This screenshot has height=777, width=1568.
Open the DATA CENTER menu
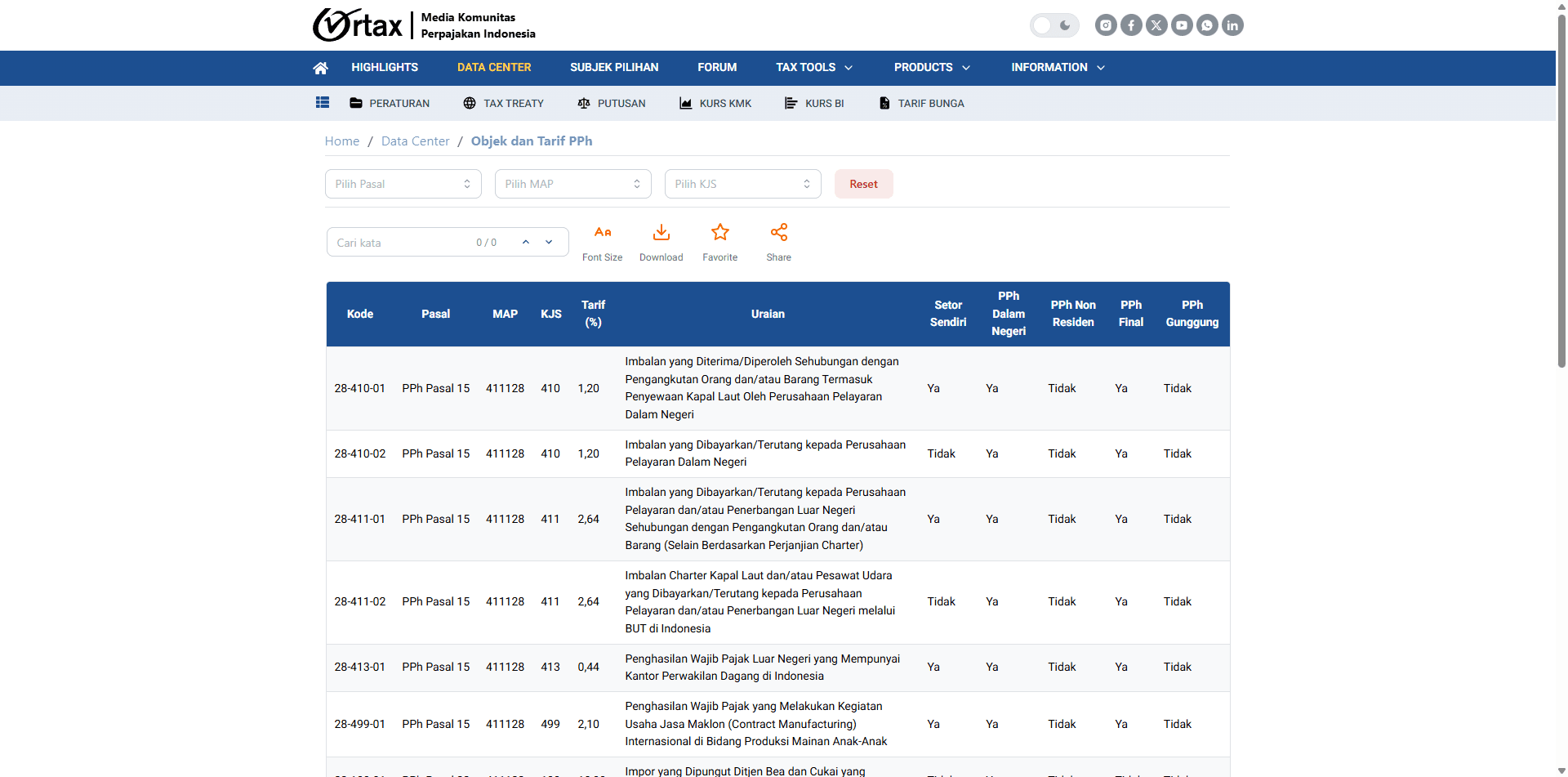pos(494,68)
